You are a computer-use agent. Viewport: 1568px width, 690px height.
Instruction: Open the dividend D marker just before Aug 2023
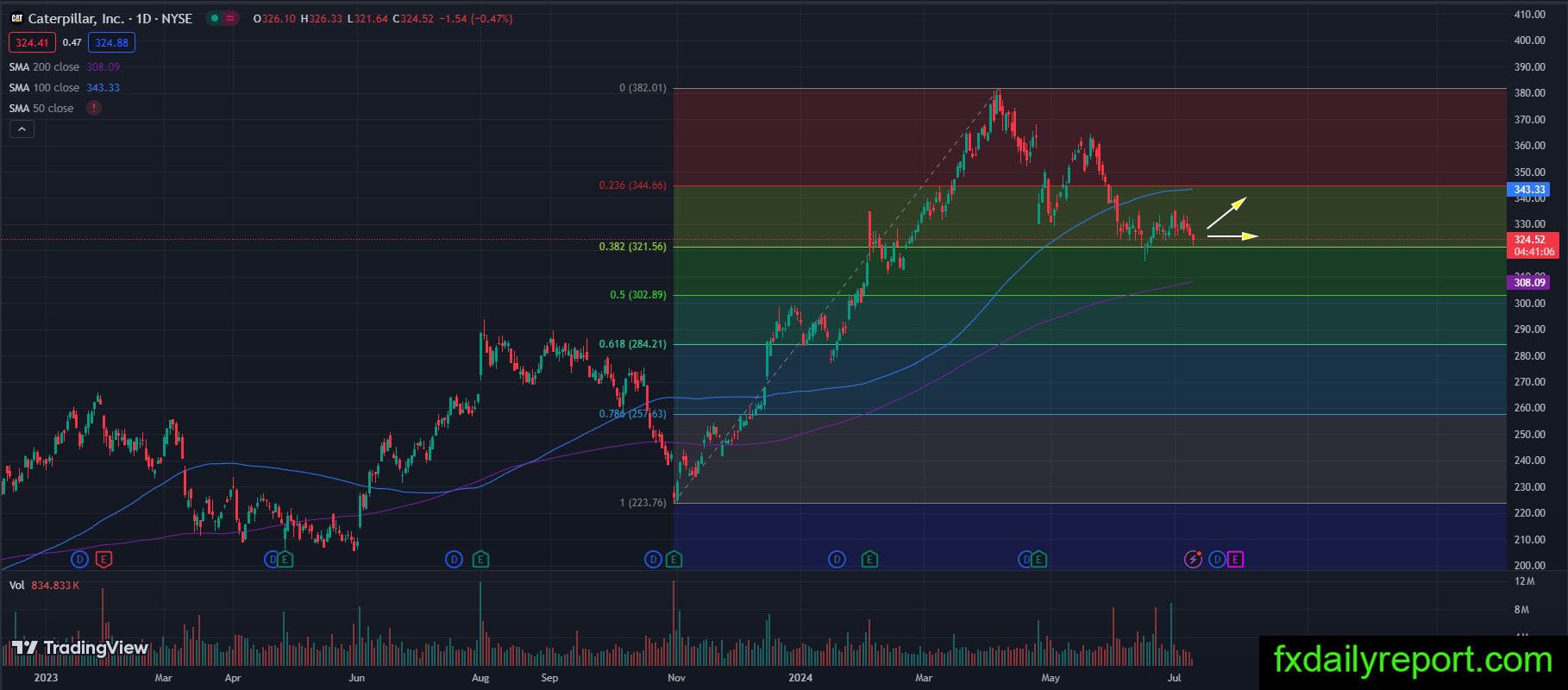coord(454,560)
